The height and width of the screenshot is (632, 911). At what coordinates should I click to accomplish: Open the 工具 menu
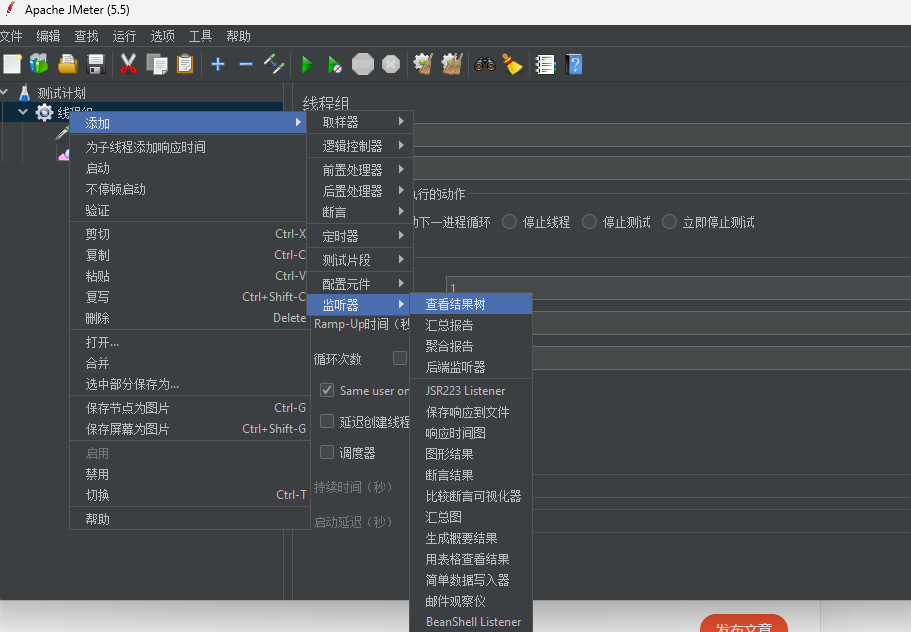(200, 36)
